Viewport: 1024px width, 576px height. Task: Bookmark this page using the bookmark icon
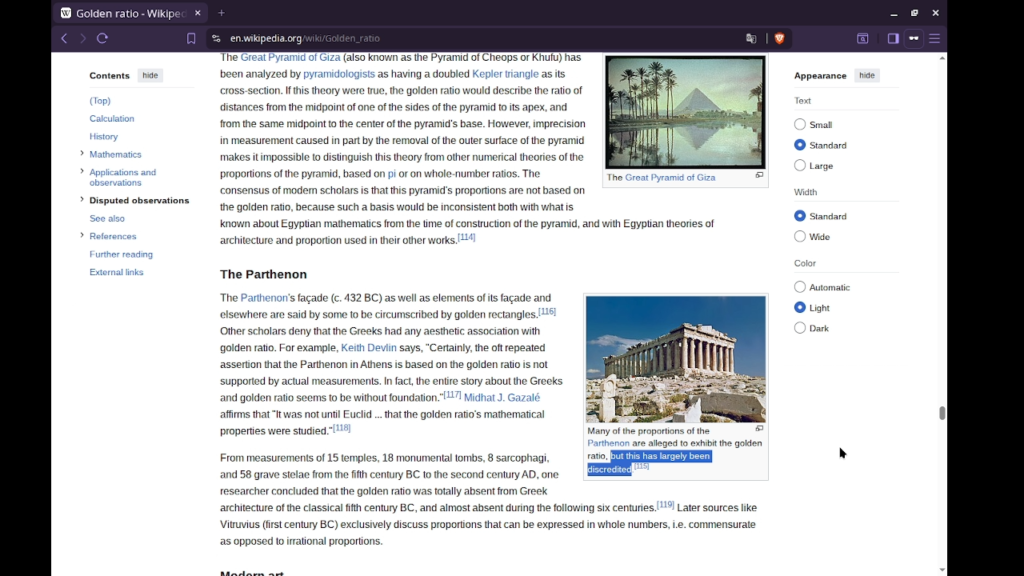click(191, 39)
